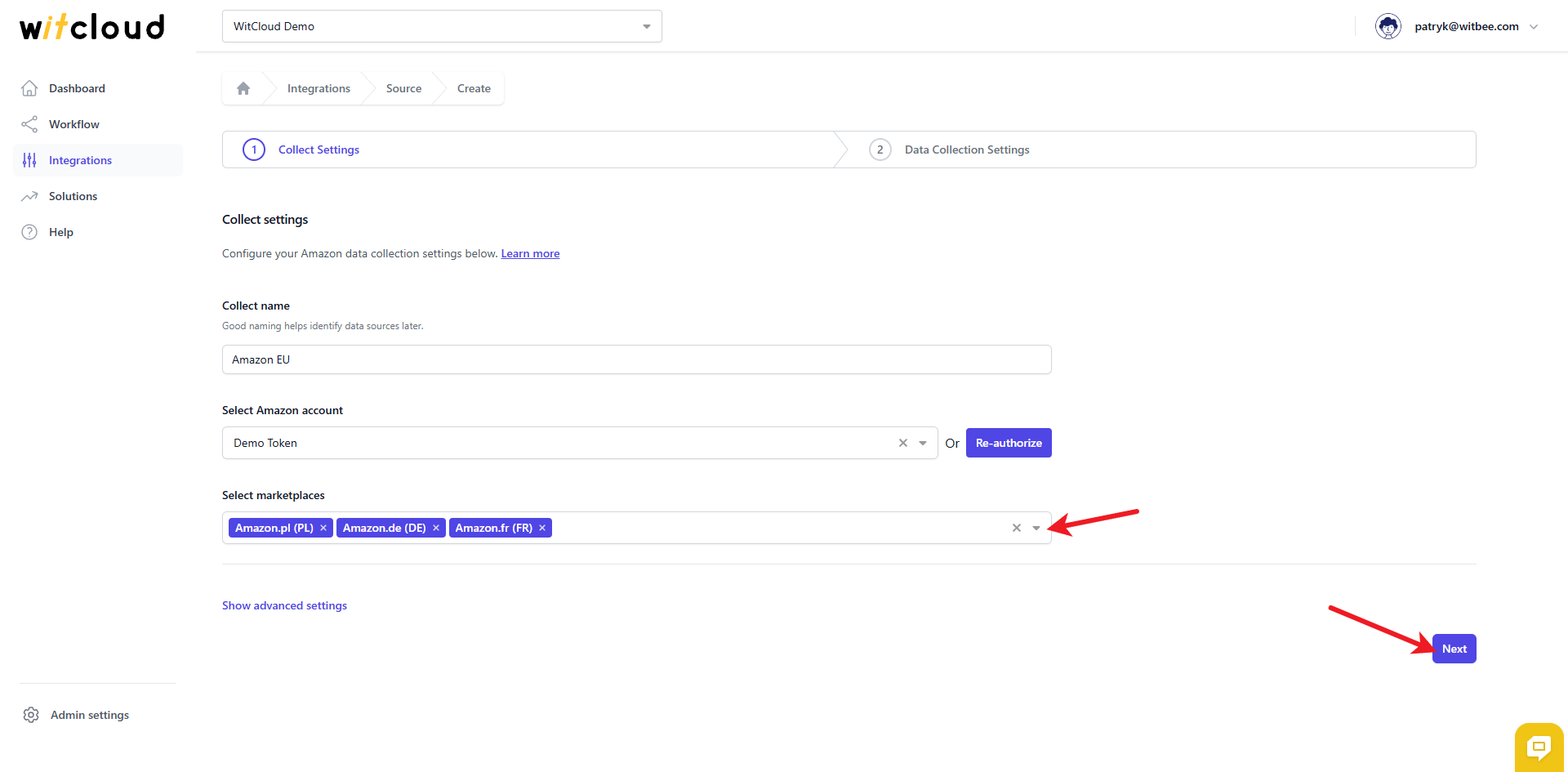This screenshot has height=772, width=1568.
Task: Clear all selected marketplaces
Action: 1017,528
